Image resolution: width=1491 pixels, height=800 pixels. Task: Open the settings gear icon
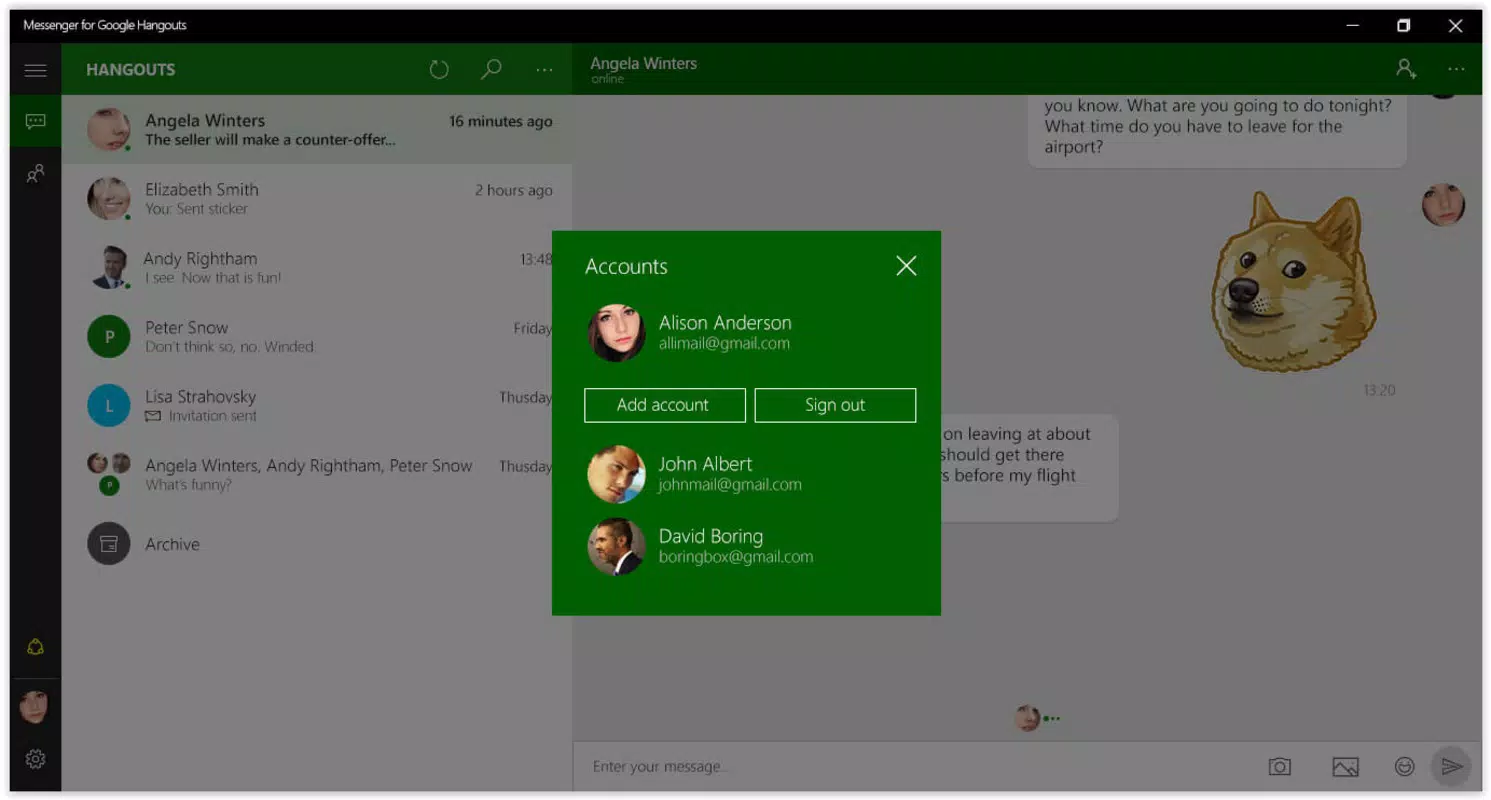click(35, 759)
